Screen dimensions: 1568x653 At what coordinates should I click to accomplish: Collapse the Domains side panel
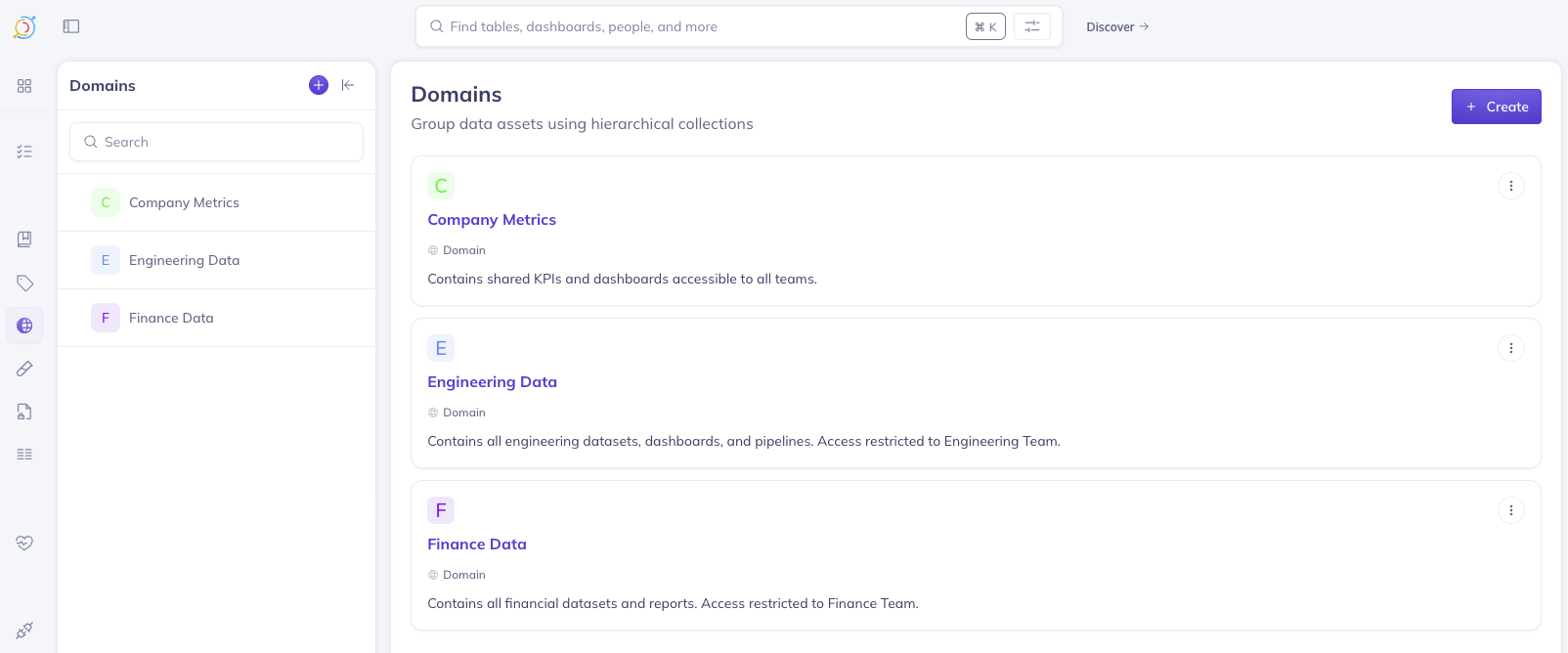pyautogui.click(x=348, y=85)
